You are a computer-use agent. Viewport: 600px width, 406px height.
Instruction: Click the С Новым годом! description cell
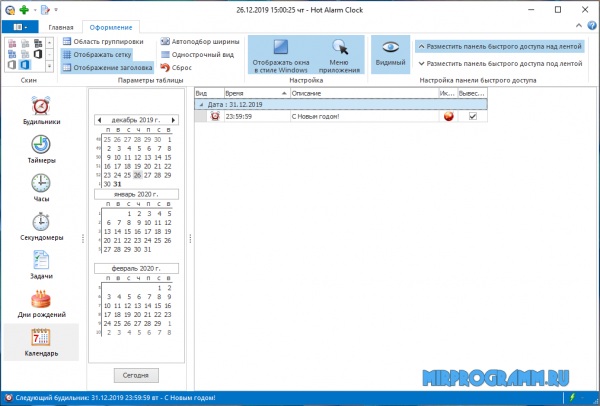(x=364, y=116)
